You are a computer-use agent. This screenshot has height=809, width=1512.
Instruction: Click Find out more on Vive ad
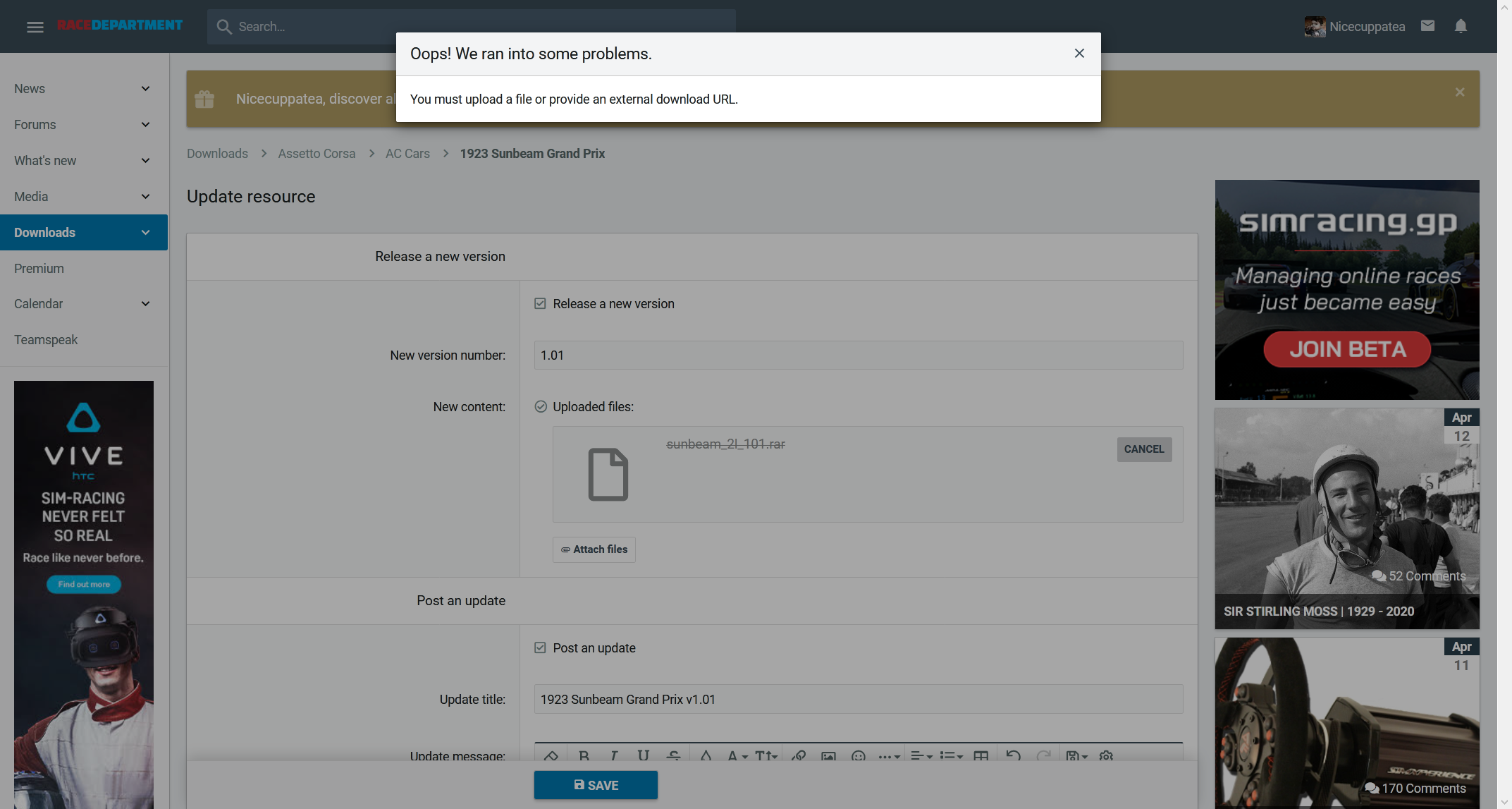[84, 585]
